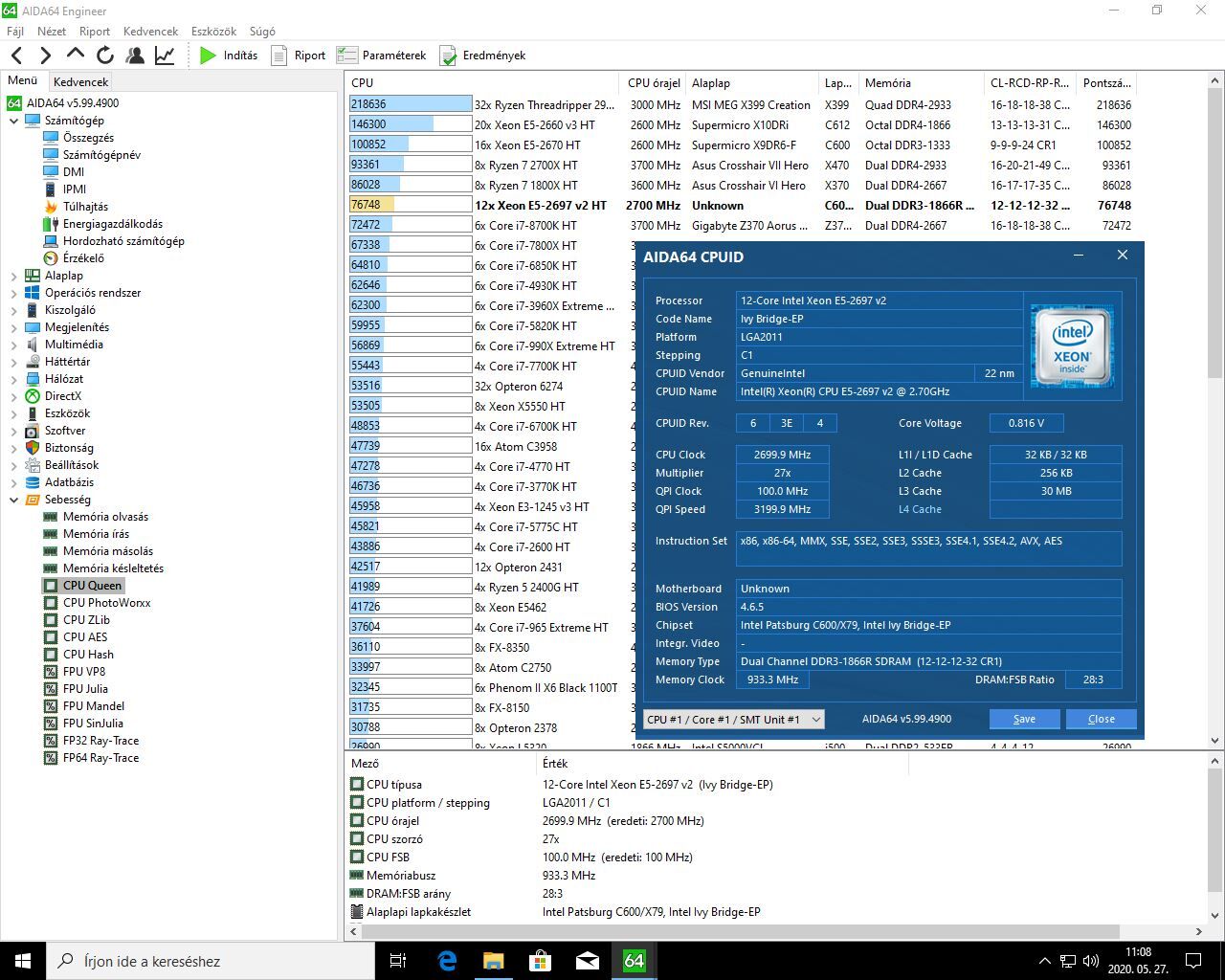Select the Memória olvasás benchmark icon
Image resolution: width=1225 pixels, height=980 pixels.
coord(51,517)
